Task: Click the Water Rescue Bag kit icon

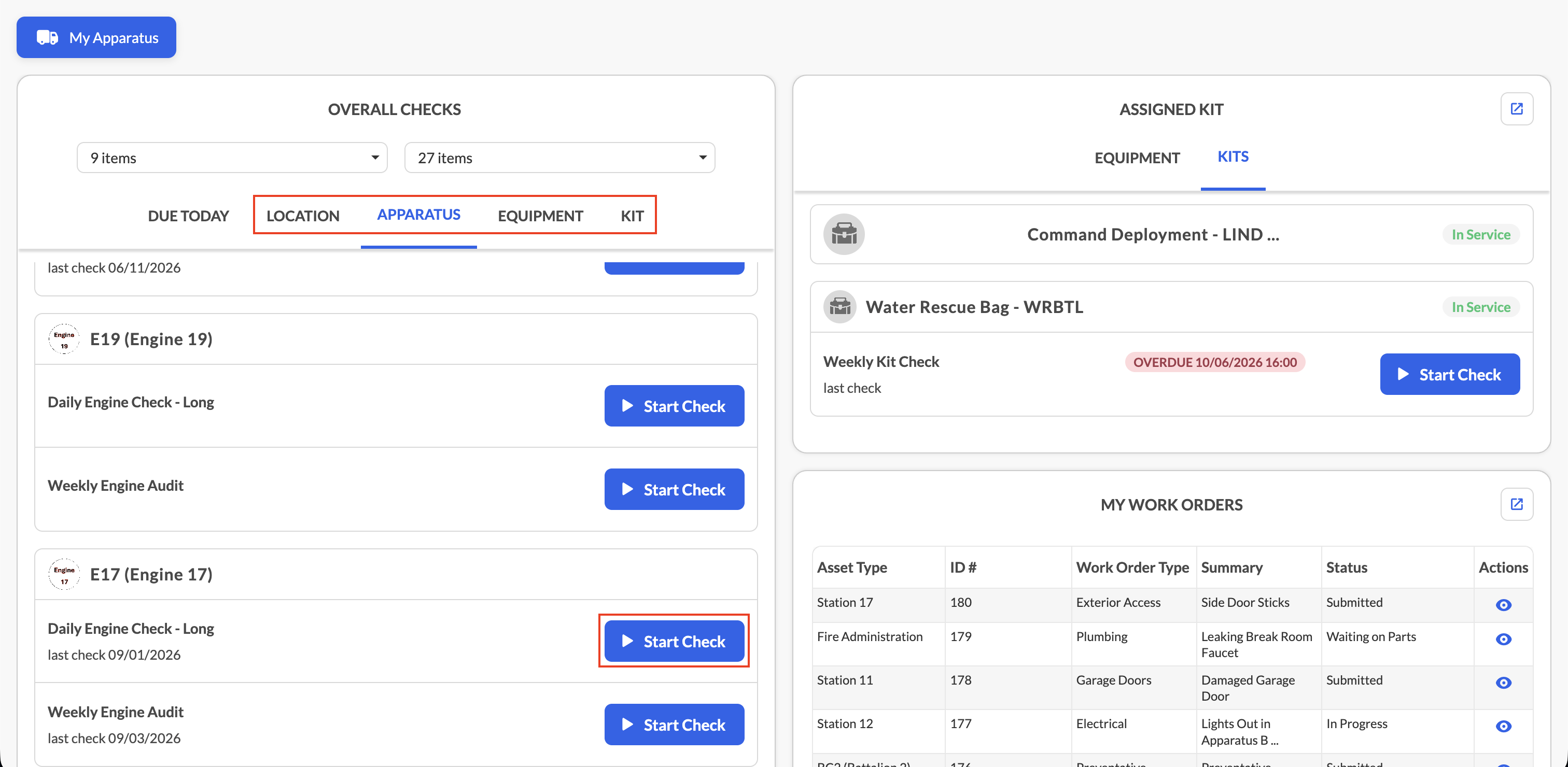Action: pyautogui.click(x=840, y=307)
